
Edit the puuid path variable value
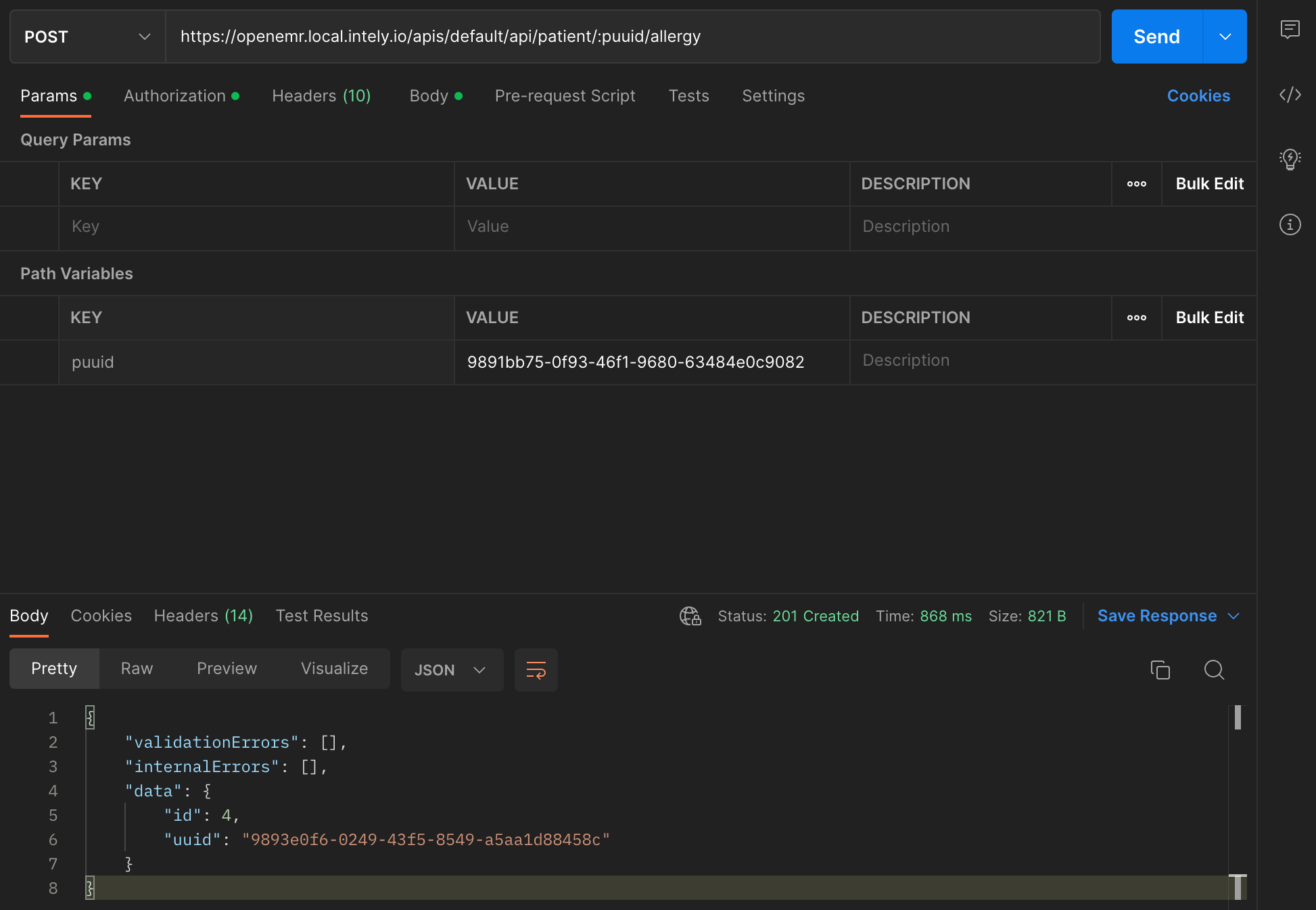pyautogui.click(x=636, y=362)
